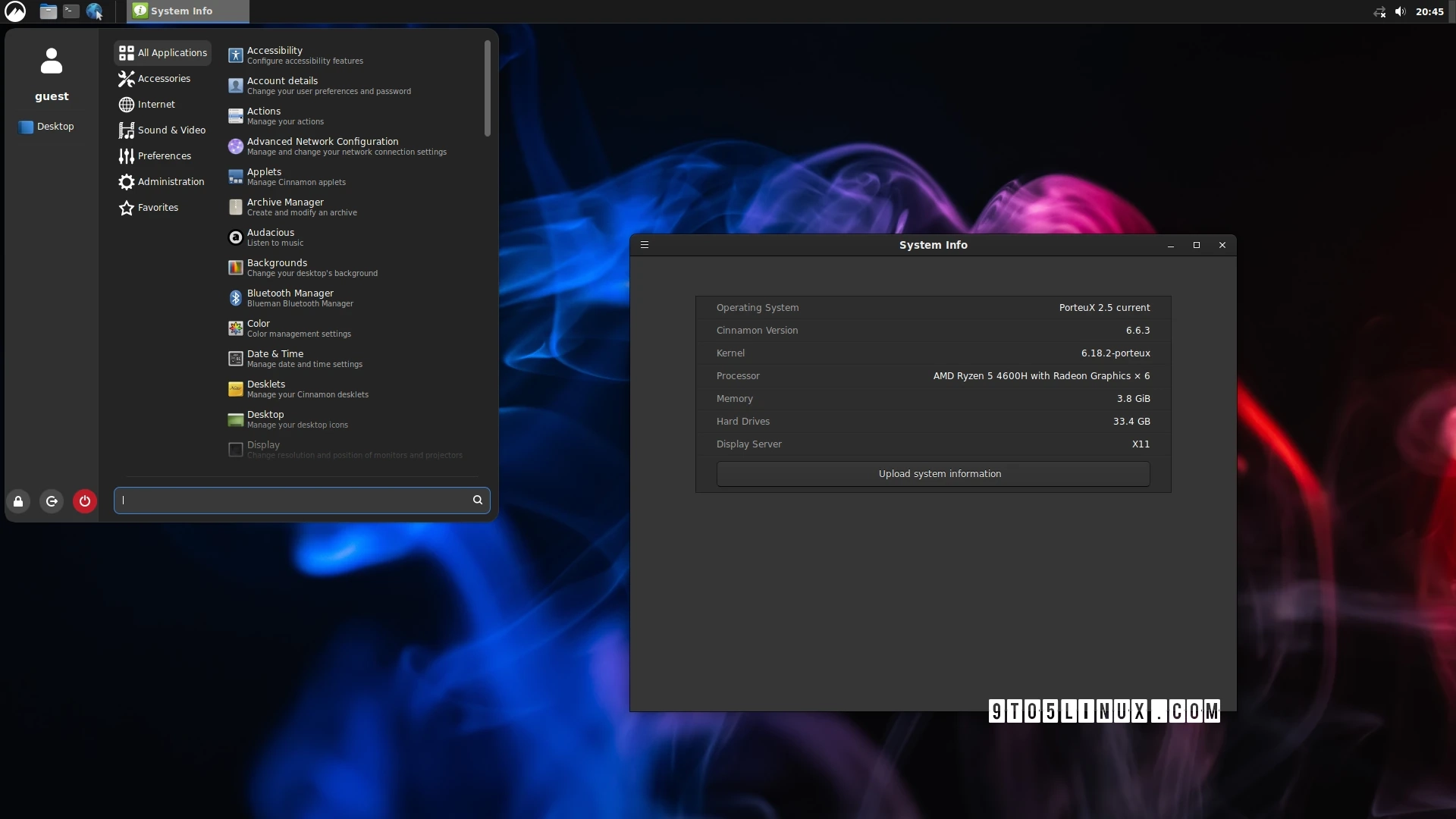Open the System Info hamburger menu
The height and width of the screenshot is (819, 1456).
pos(644,244)
